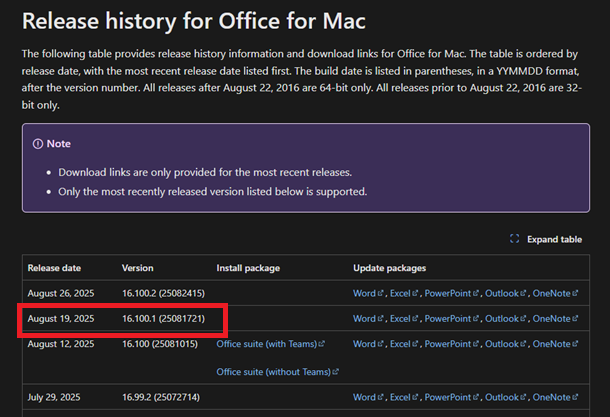Click the Release date column header
Image resolution: width=610 pixels, height=417 pixels.
[x=54, y=268]
